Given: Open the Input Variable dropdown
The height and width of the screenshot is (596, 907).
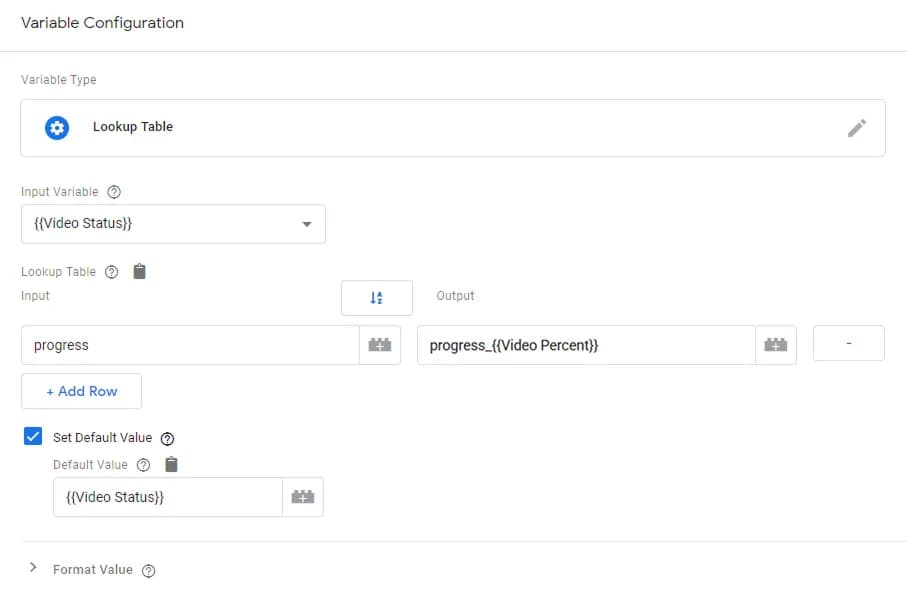Looking at the screenshot, I should coord(307,223).
